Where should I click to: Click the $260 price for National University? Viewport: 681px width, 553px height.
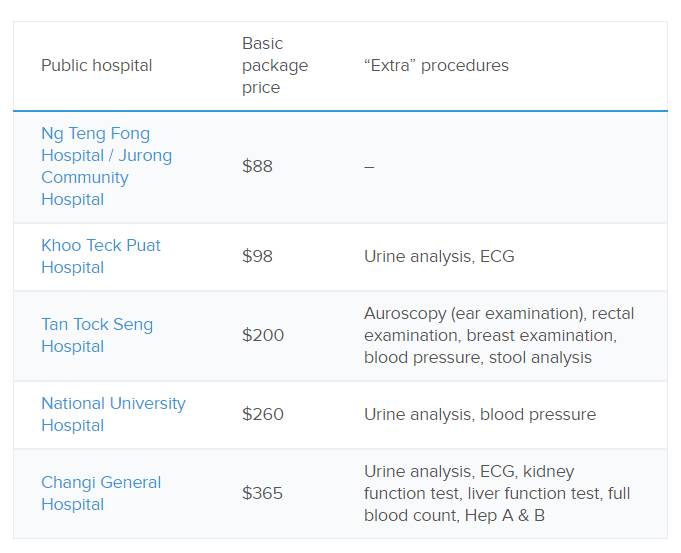pyautogui.click(x=262, y=415)
